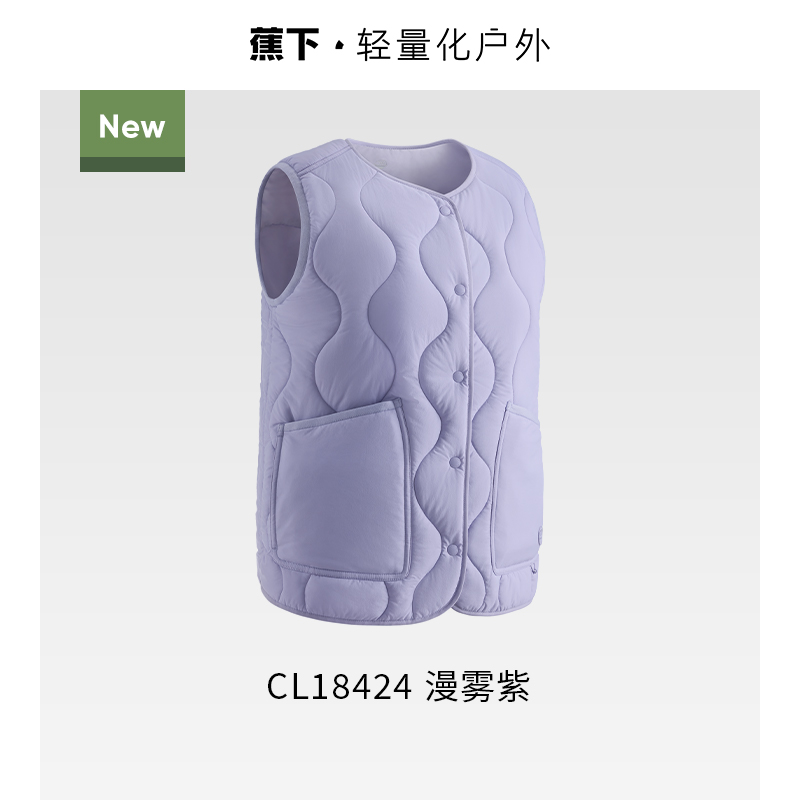The image size is (800, 800).
Task: Click the large left patch pocket
Action: (x=342, y=491)
